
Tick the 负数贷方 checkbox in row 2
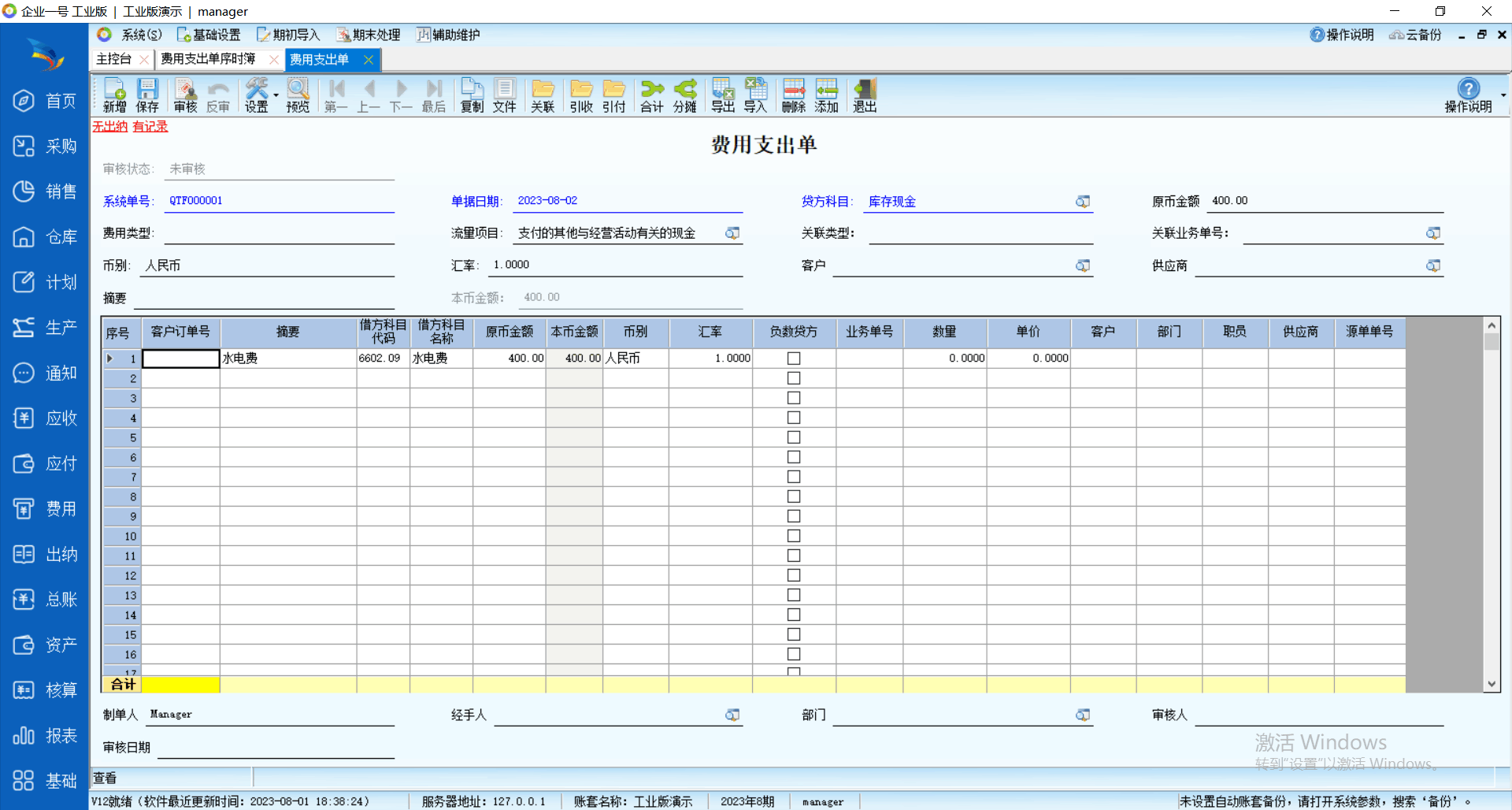pos(794,378)
